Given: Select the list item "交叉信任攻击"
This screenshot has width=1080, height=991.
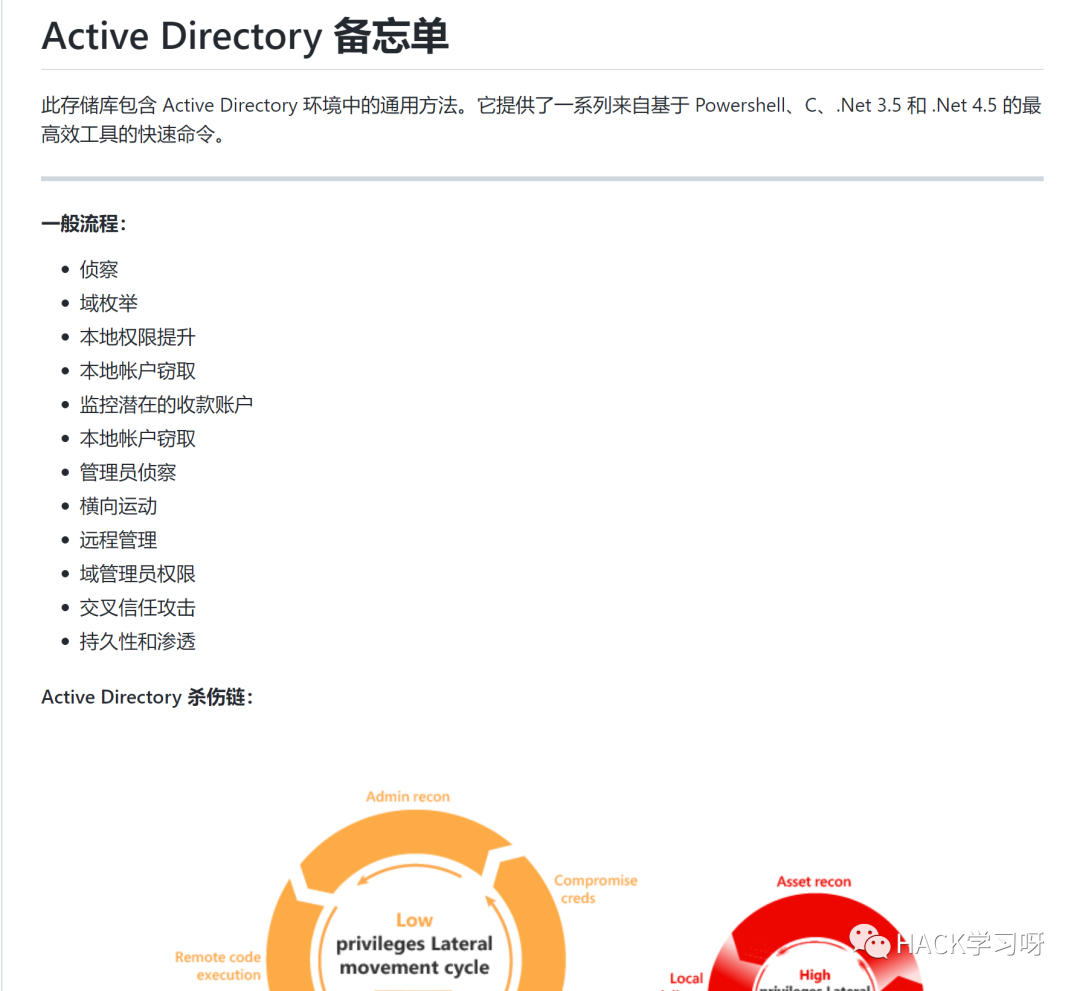Looking at the screenshot, I should click(x=137, y=607).
